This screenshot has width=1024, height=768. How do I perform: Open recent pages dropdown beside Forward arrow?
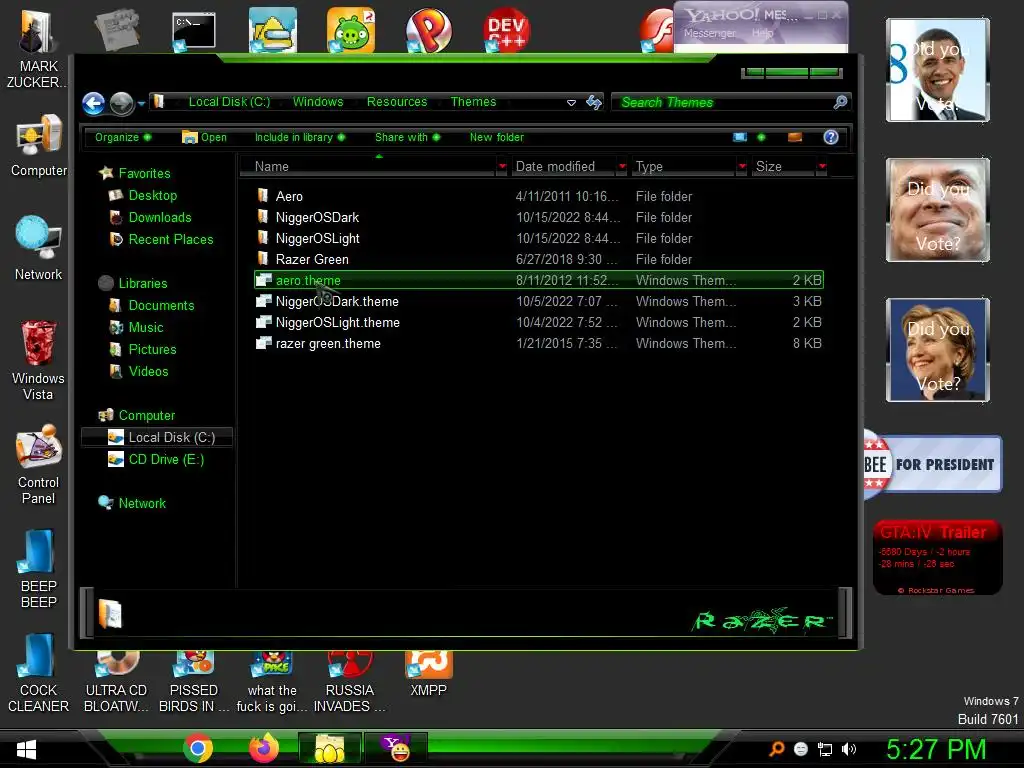(x=141, y=103)
